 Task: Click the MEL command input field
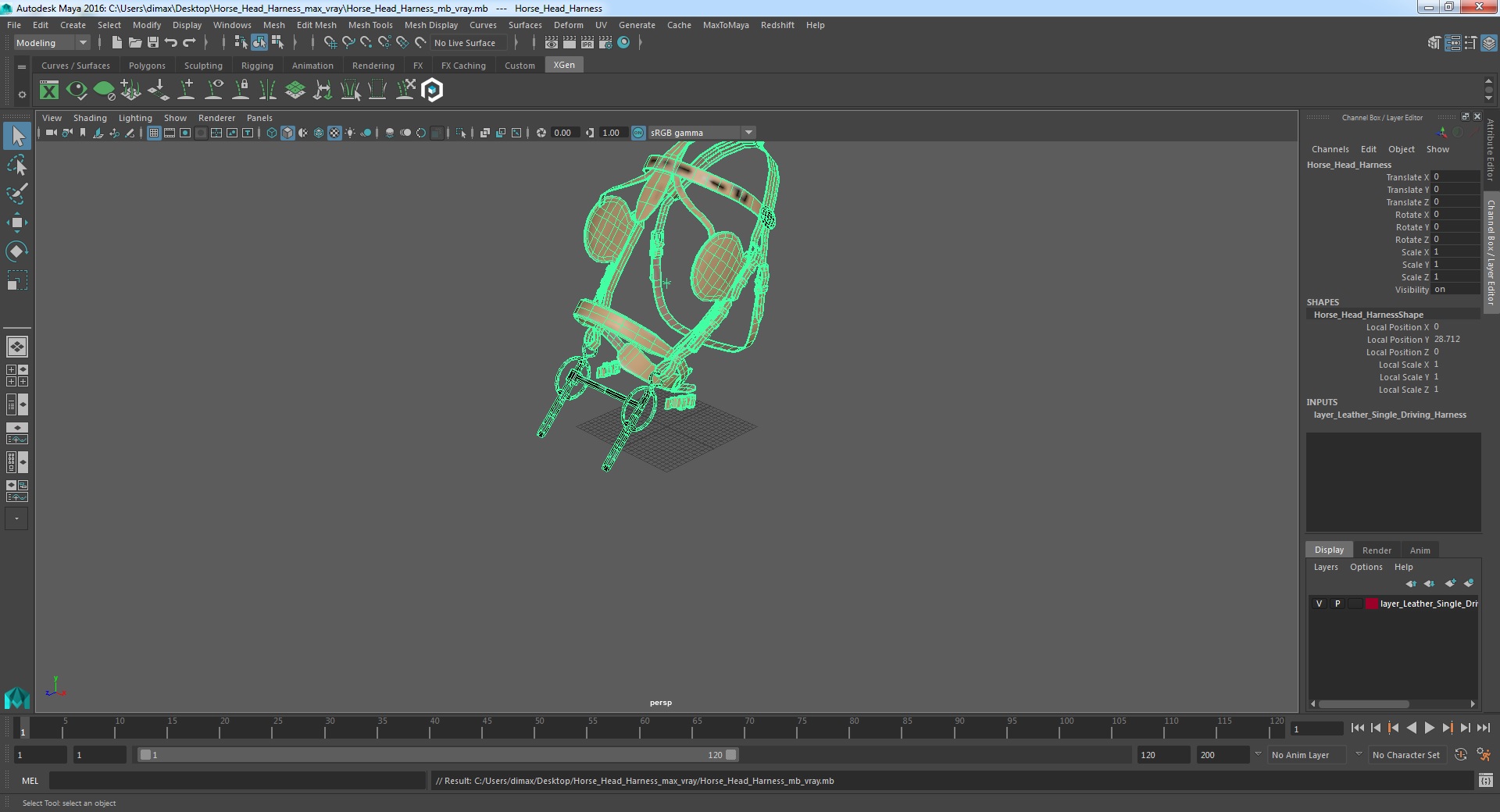tap(237, 781)
